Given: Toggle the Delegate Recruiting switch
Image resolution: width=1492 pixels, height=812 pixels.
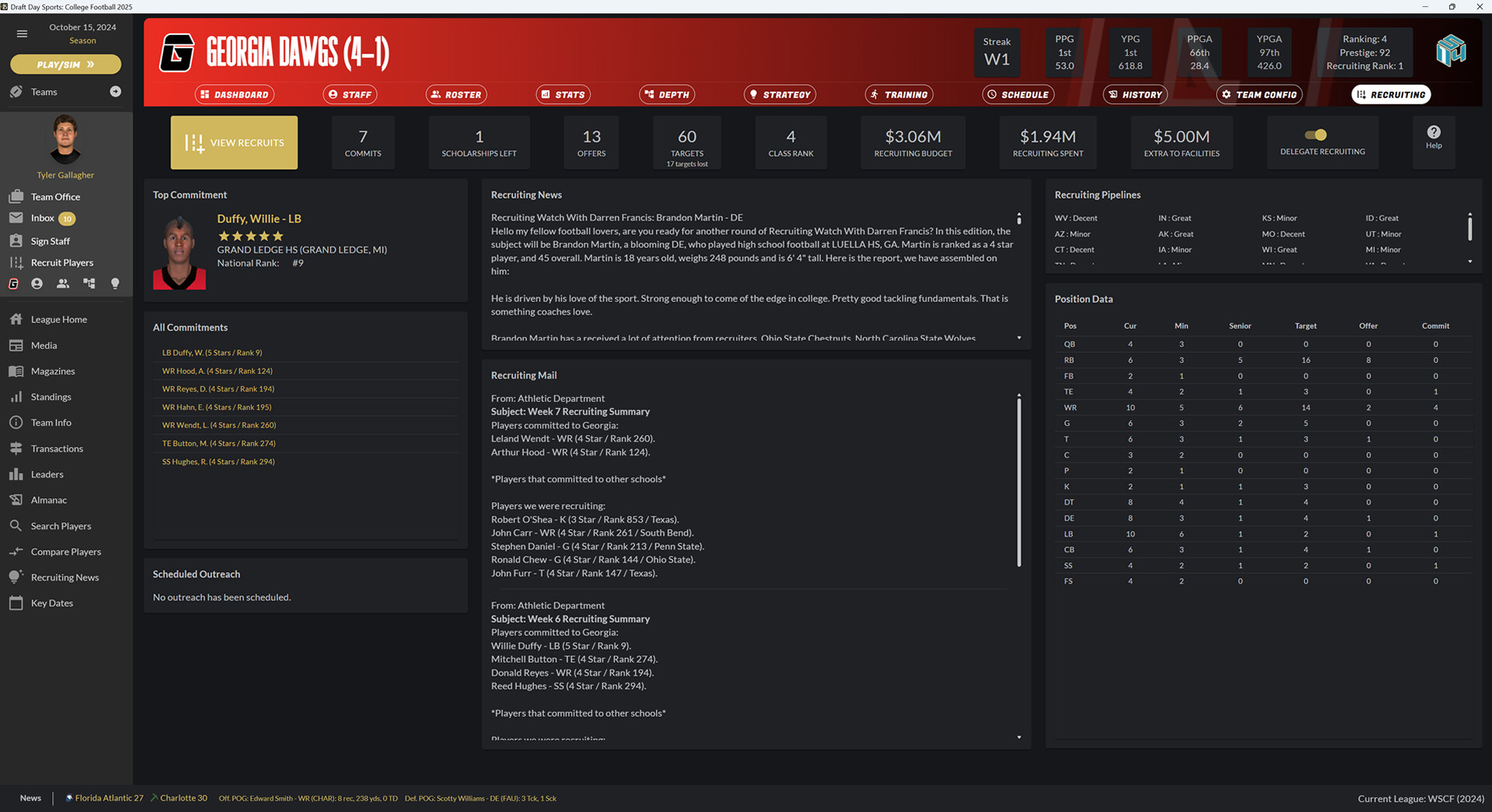Looking at the screenshot, I should pos(1316,134).
